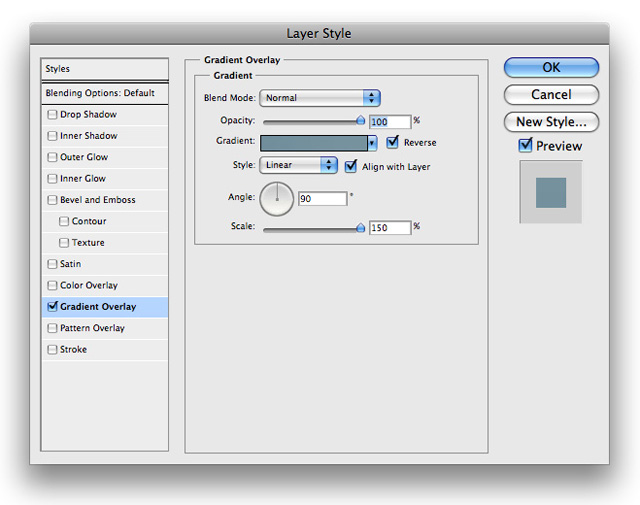Click the Opacity slider handle
This screenshot has height=505, width=640.
[360, 120]
